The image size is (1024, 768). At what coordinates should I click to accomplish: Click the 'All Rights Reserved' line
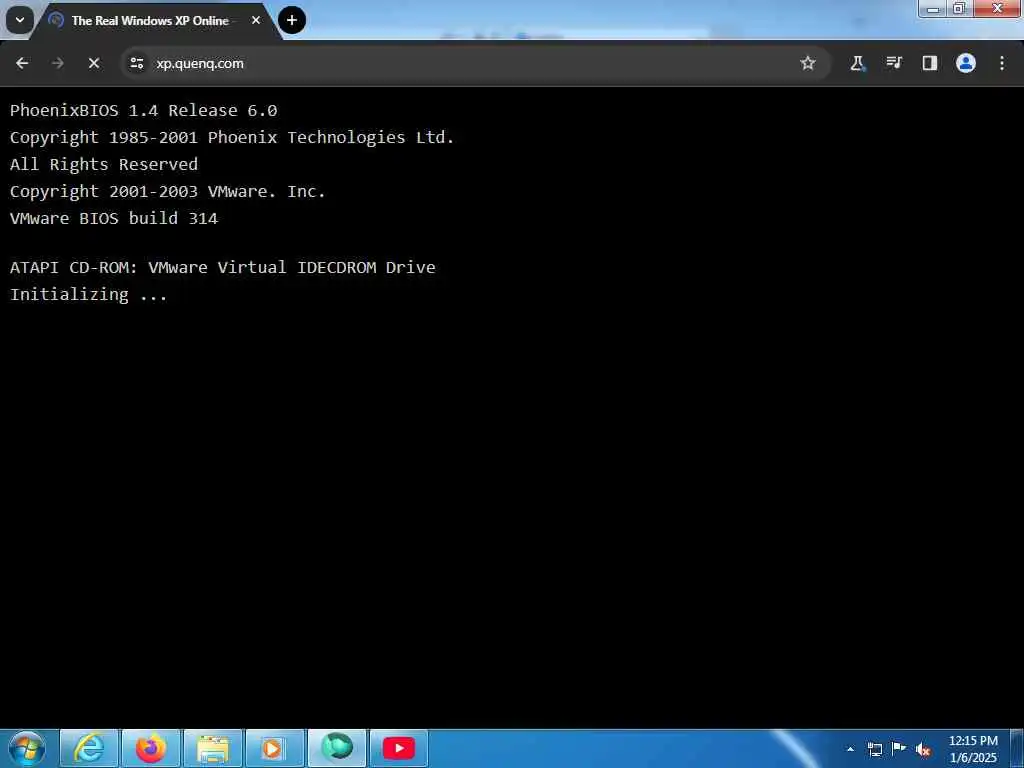tap(104, 164)
